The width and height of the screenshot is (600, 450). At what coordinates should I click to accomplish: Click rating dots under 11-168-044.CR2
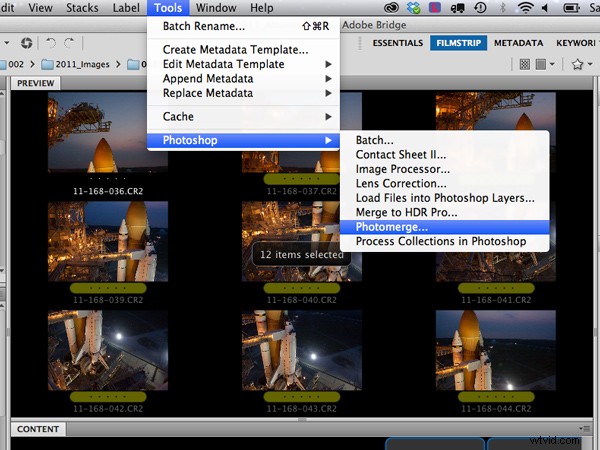[496, 396]
